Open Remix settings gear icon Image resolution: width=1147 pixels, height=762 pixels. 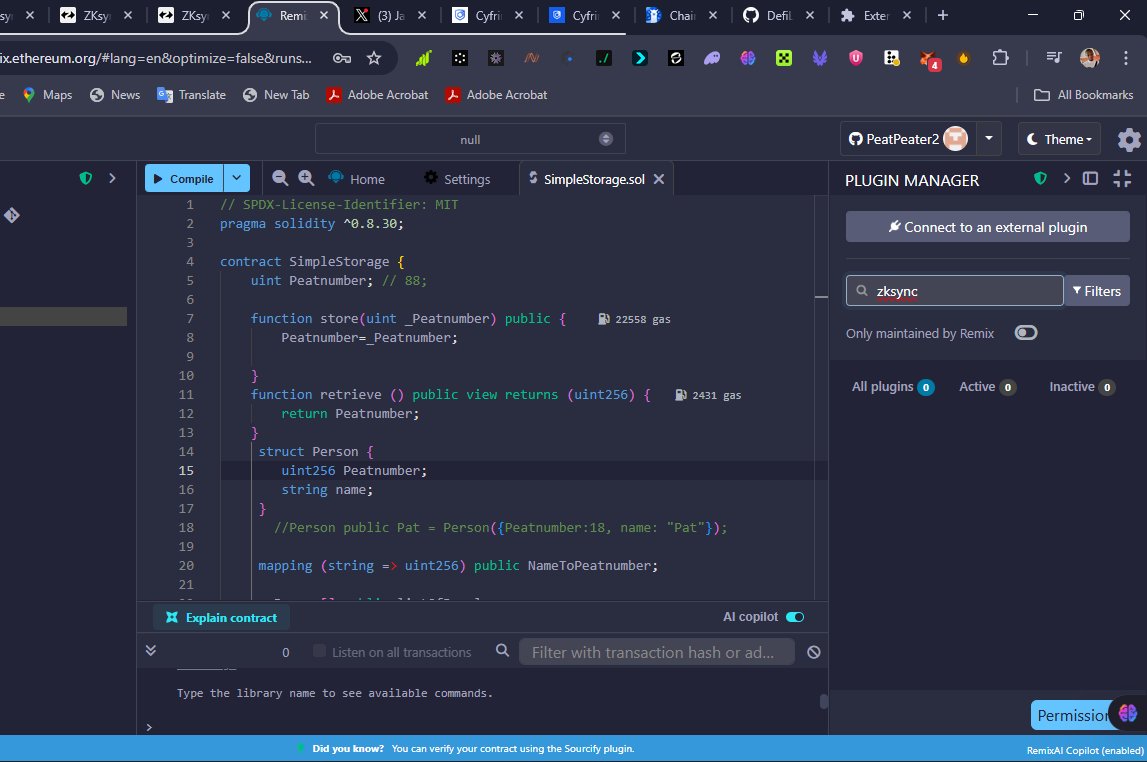click(1129, 140)
